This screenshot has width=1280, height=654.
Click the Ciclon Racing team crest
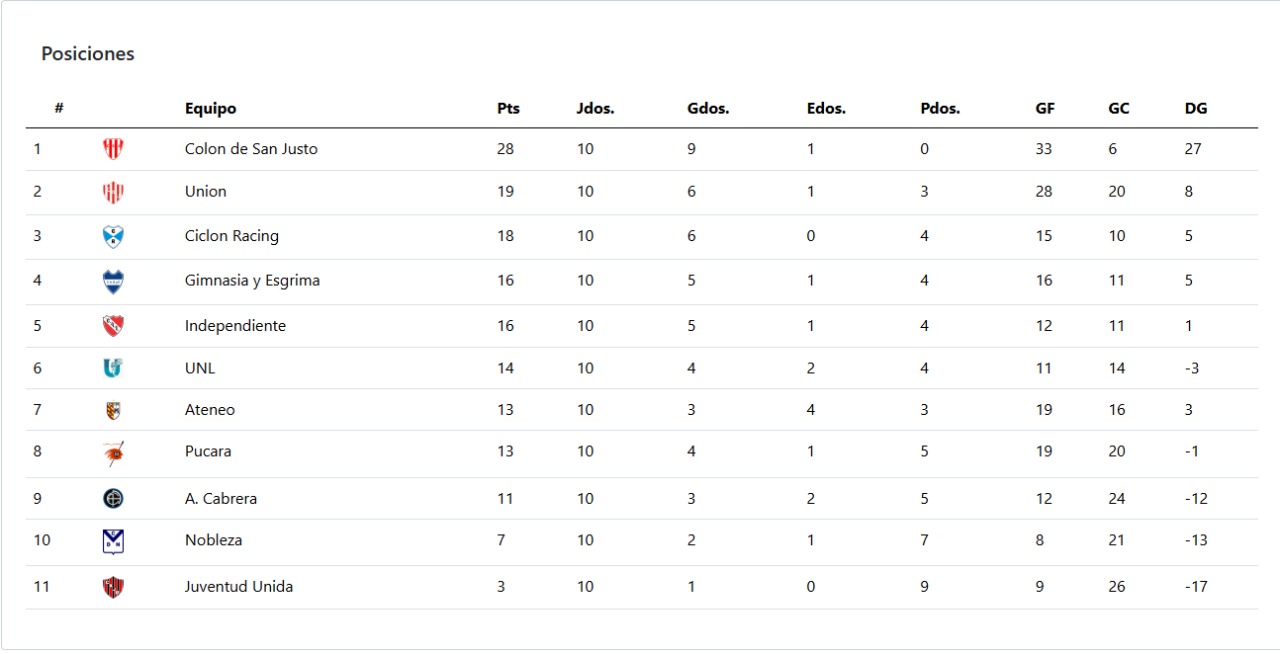[113, 237]
